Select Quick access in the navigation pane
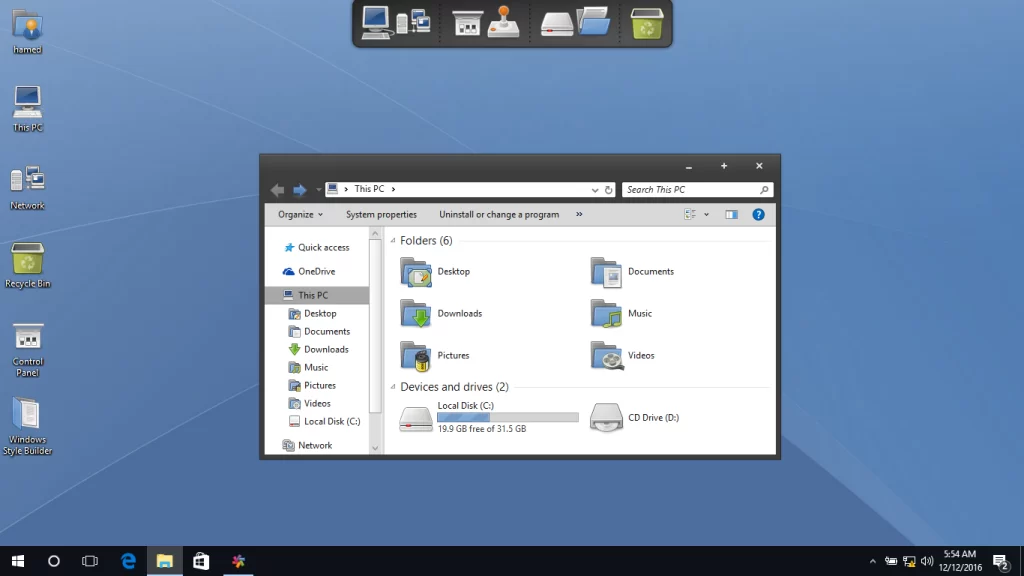Viewport: 1024px width, 576px height. click(x=323, y=247)
